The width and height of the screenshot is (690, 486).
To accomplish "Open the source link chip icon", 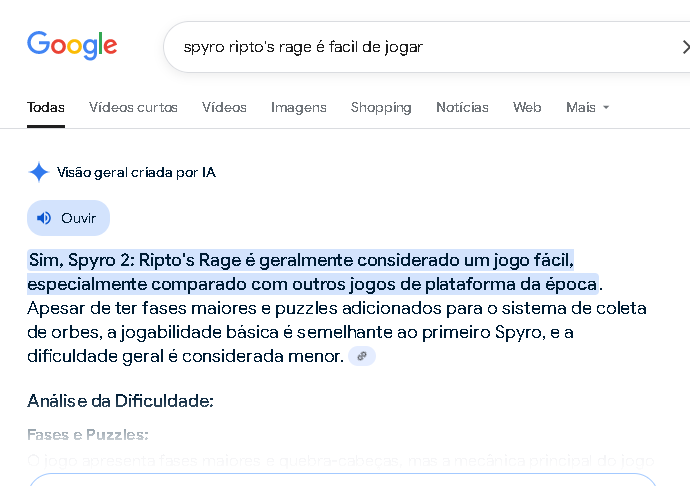I will click(362, 356).
